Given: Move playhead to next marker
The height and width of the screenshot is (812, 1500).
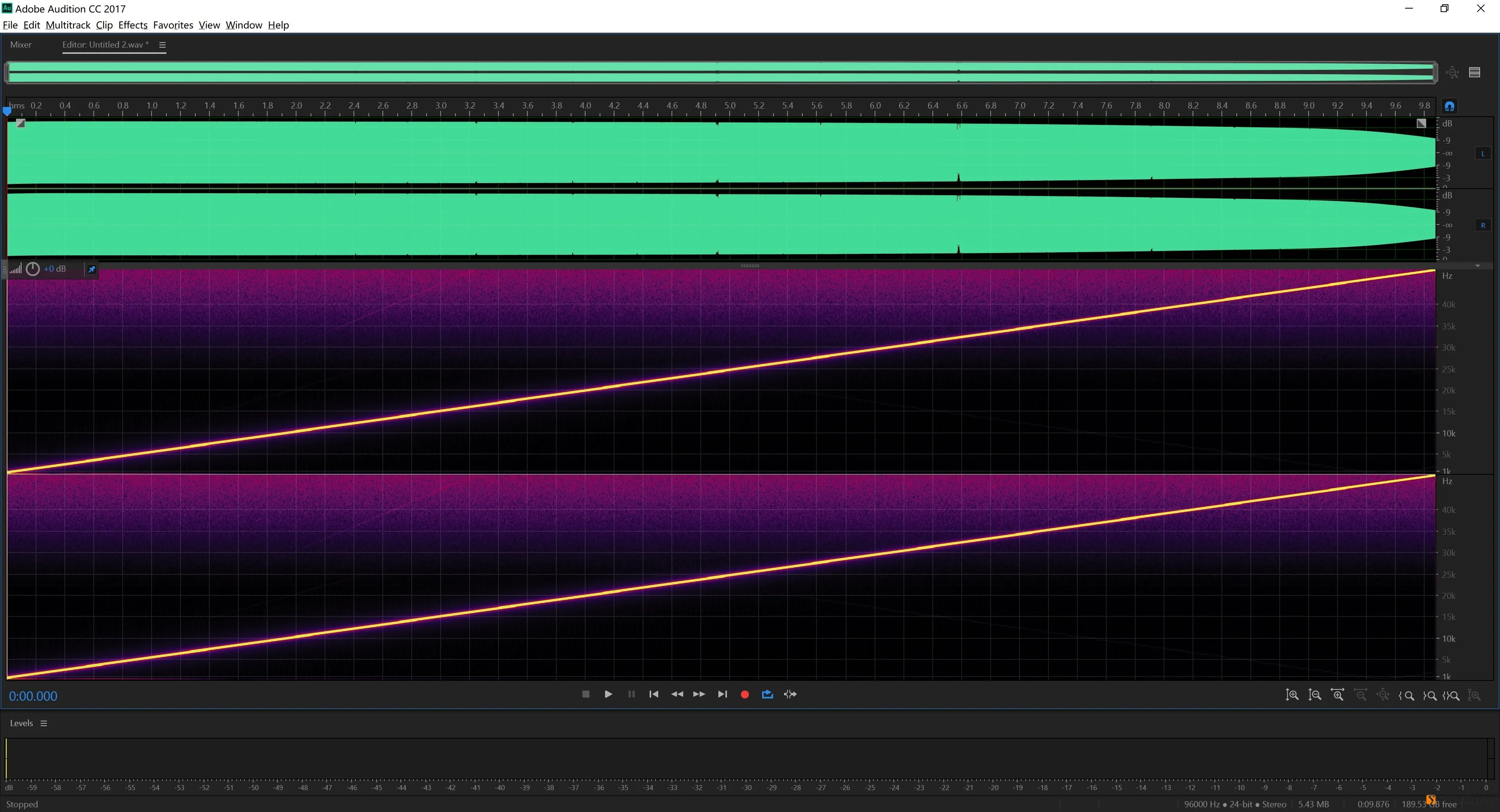Looking at the screenshot, I should pos(722,694).
